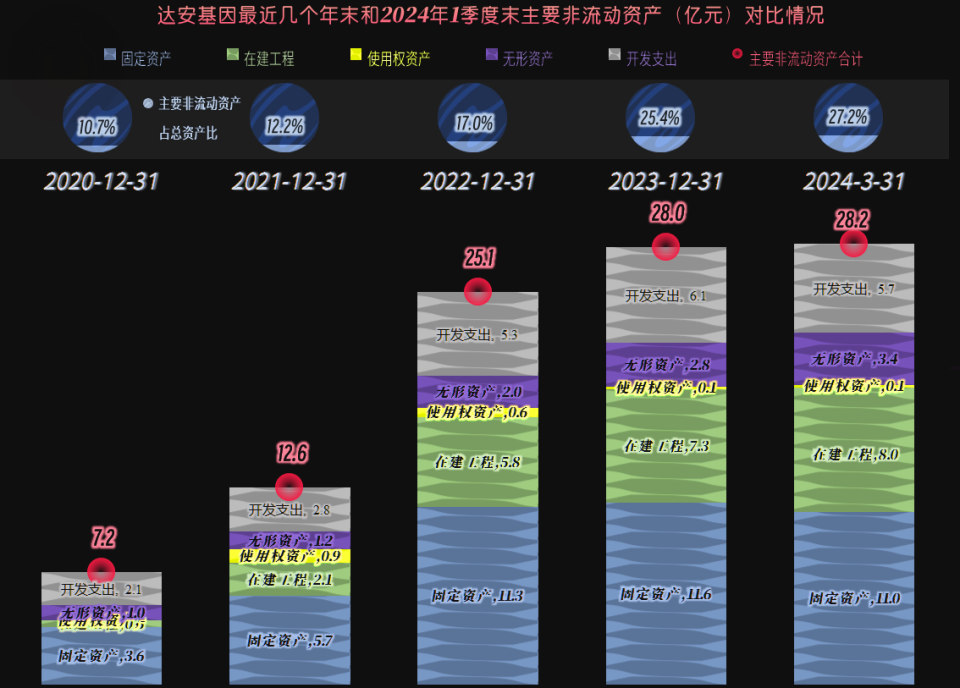Click the 主要非流动资产合计 legend label
This screenshot has width=960, height=688.
click(806, 59)
